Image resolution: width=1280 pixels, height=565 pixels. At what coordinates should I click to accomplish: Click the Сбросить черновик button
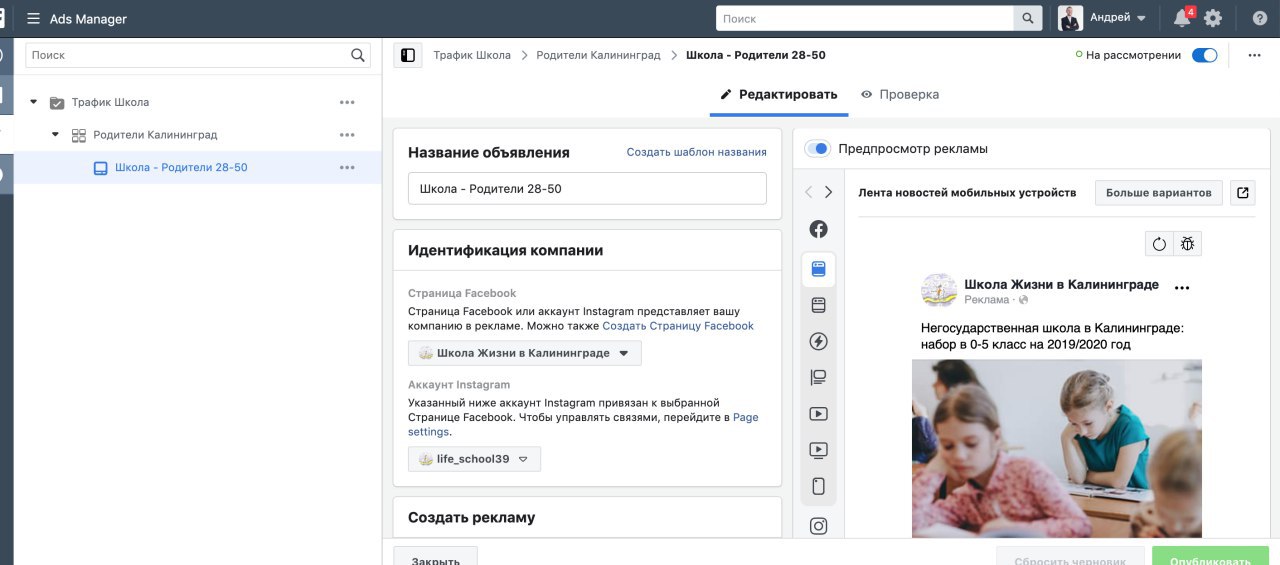(1070, 557)
